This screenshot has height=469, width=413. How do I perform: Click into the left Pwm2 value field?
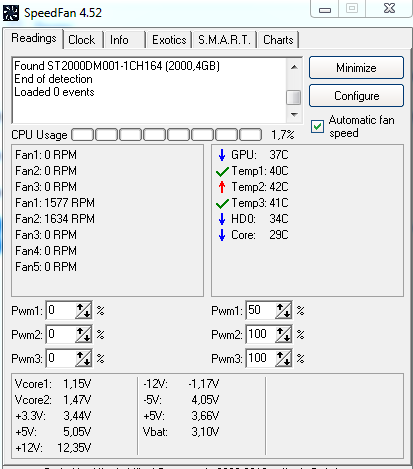[61, 335]
